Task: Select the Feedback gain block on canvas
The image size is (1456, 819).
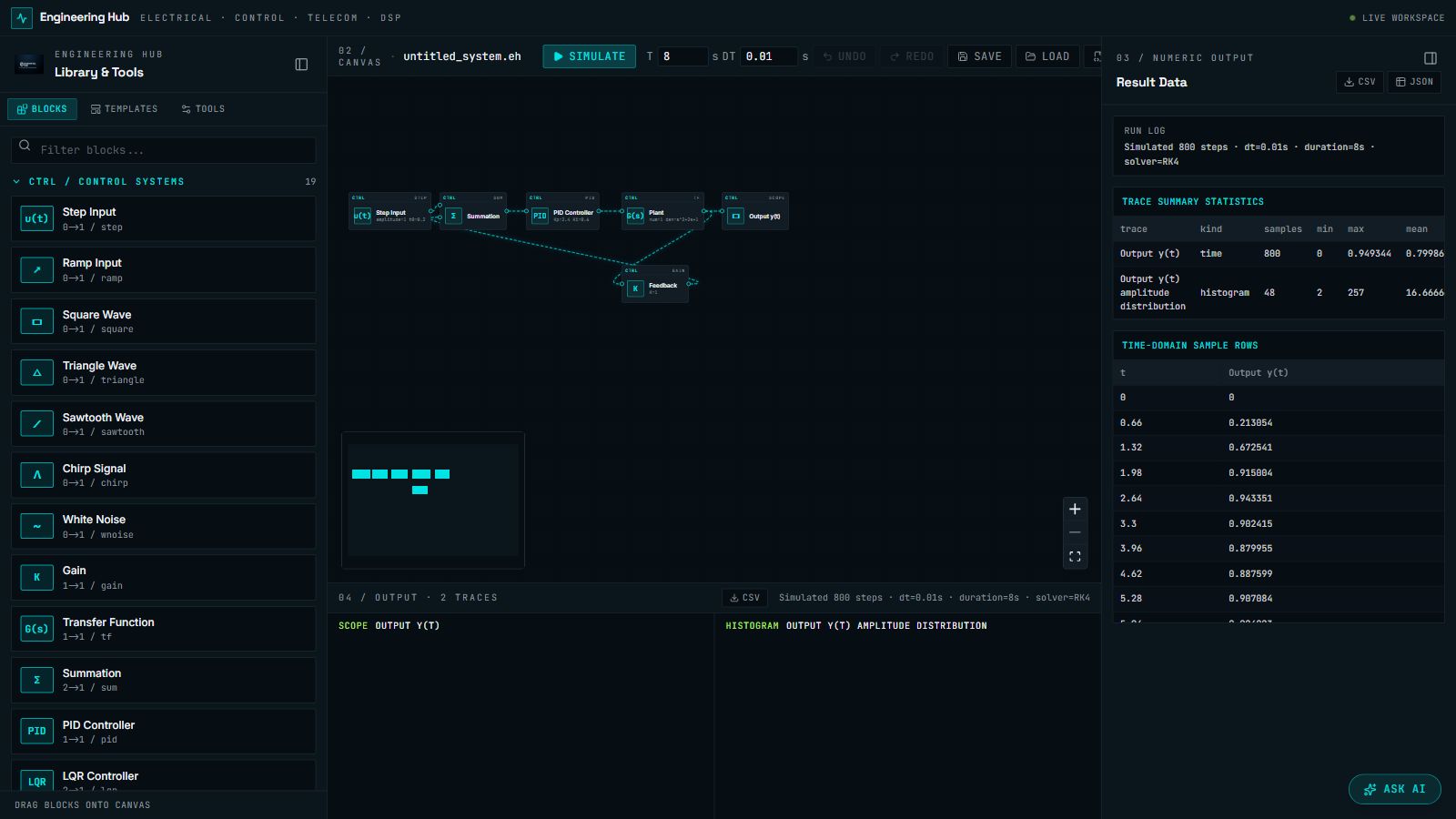Action: point(655,284)
